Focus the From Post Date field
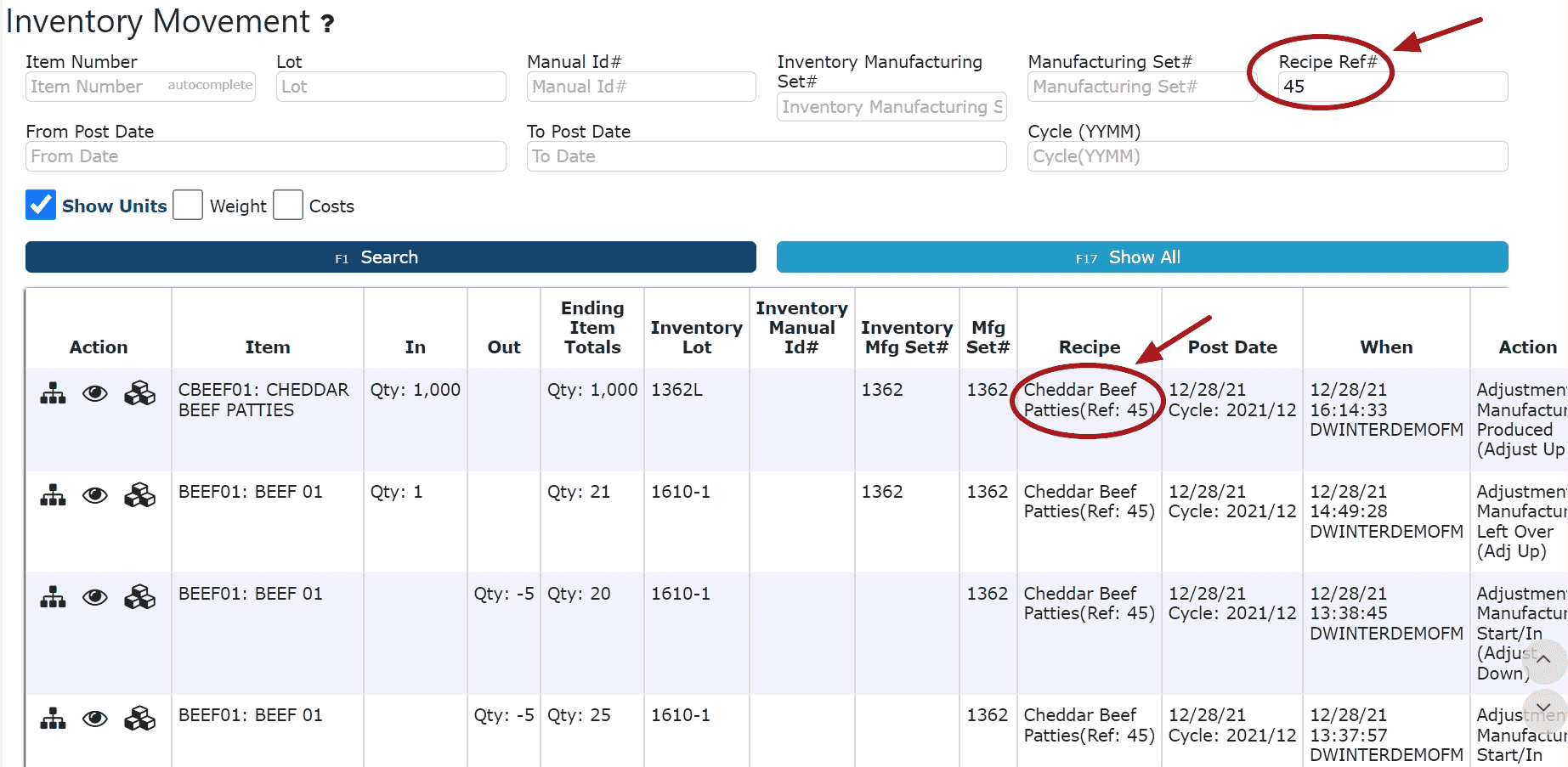The height and width of the screenshot is (767, 1568). pyautogui.click(x=266, y=156)
